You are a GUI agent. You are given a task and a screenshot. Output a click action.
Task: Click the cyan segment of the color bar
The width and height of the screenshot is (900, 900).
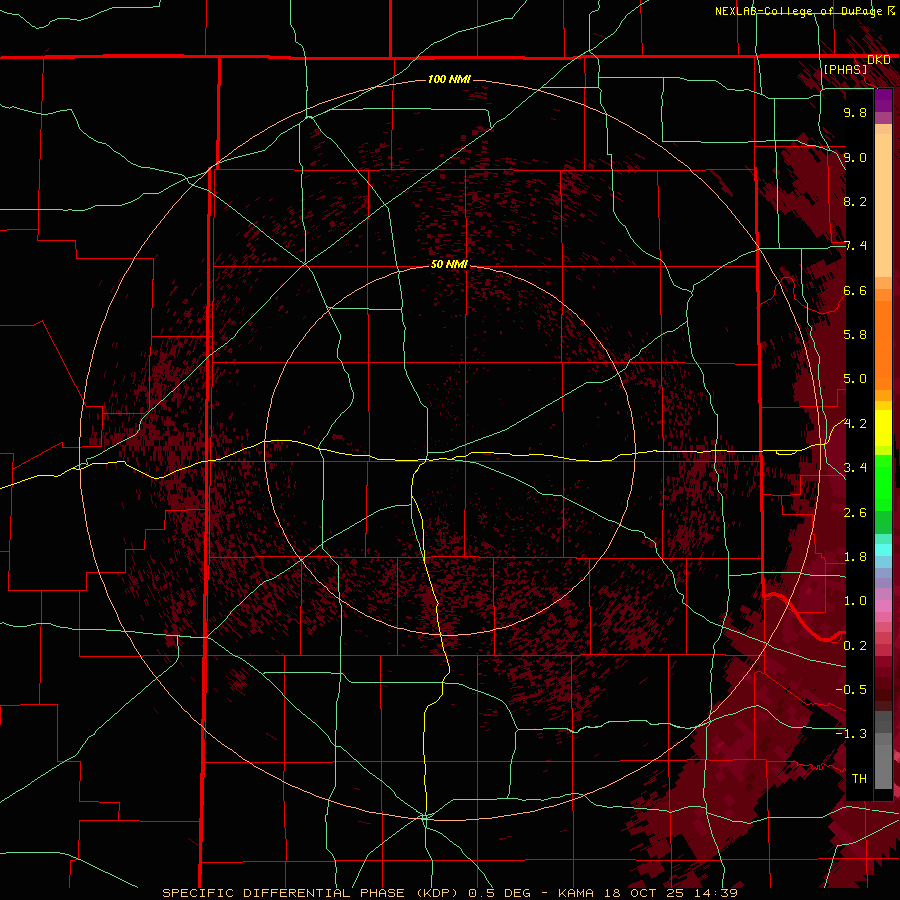tap(883, 549)
